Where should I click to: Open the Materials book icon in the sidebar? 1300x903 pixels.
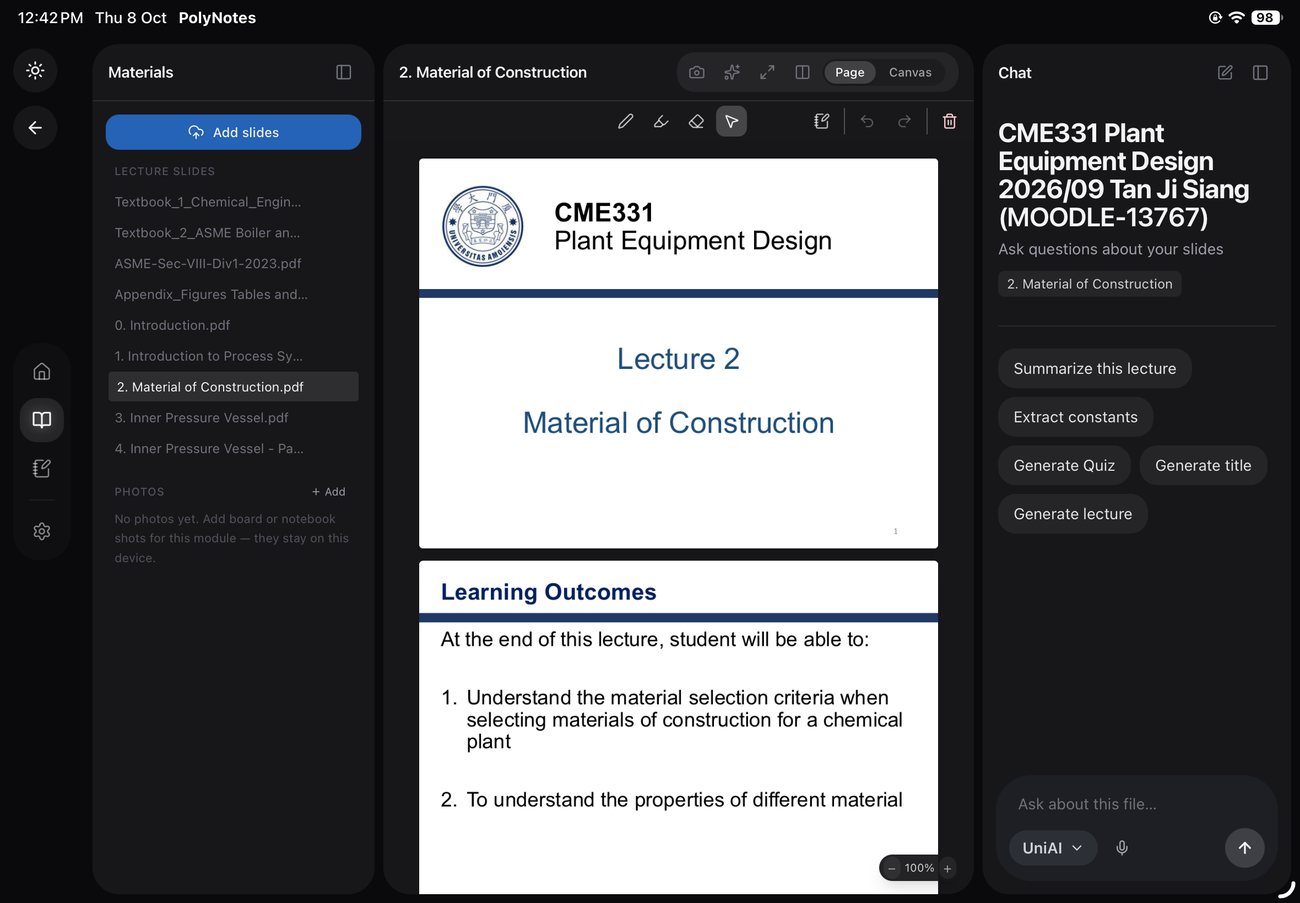tap(42, 420)
